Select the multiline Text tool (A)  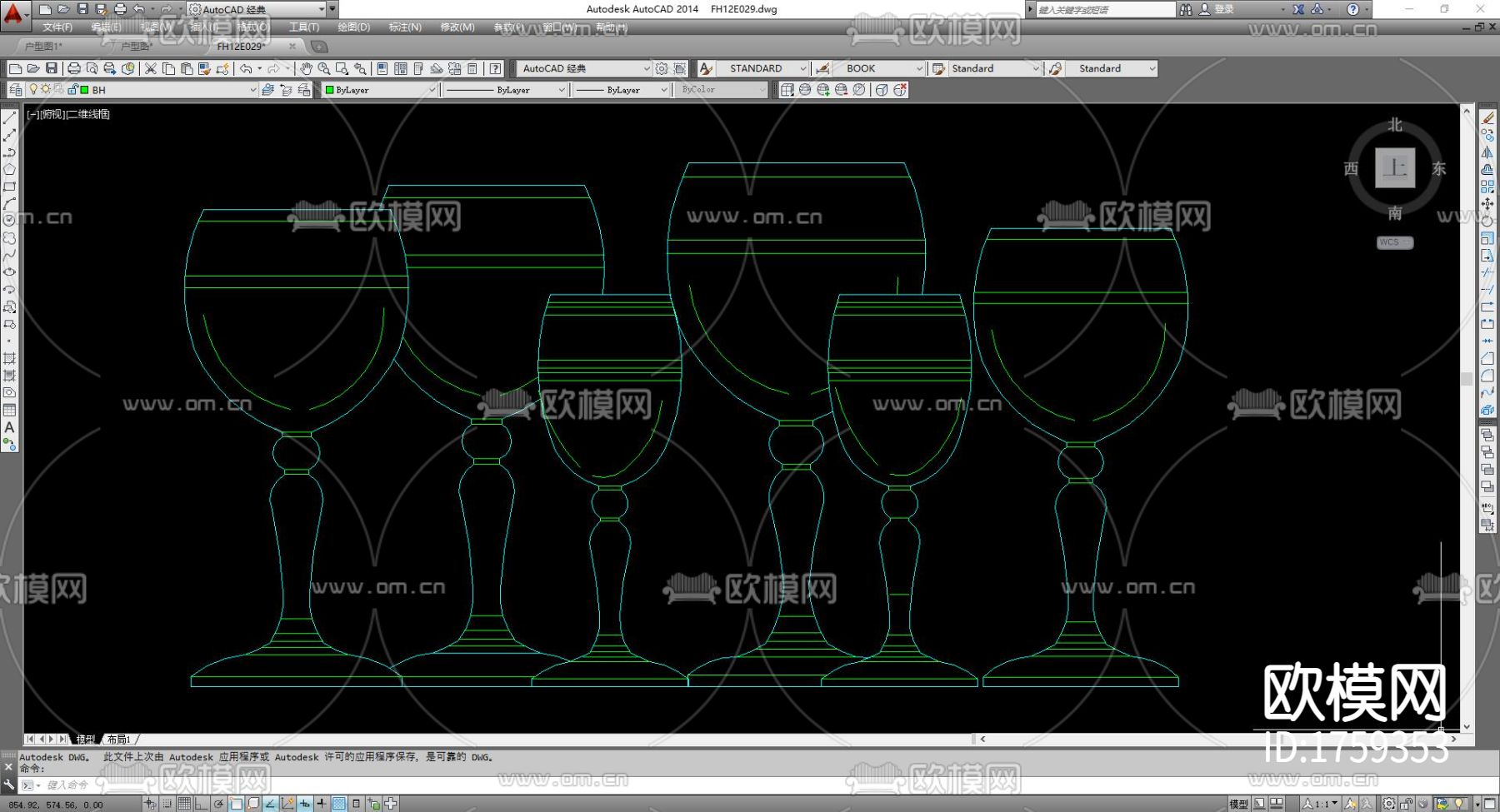point(9,427)
